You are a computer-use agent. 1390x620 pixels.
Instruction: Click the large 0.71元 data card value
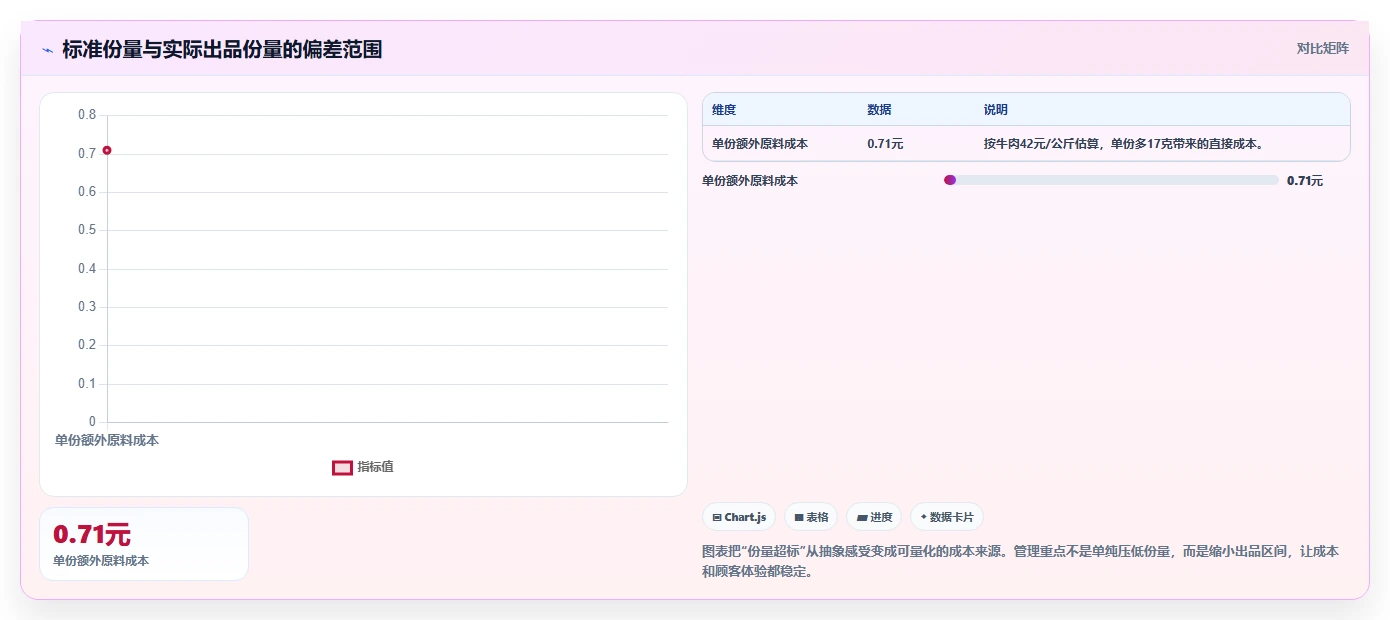click(92, 535)
